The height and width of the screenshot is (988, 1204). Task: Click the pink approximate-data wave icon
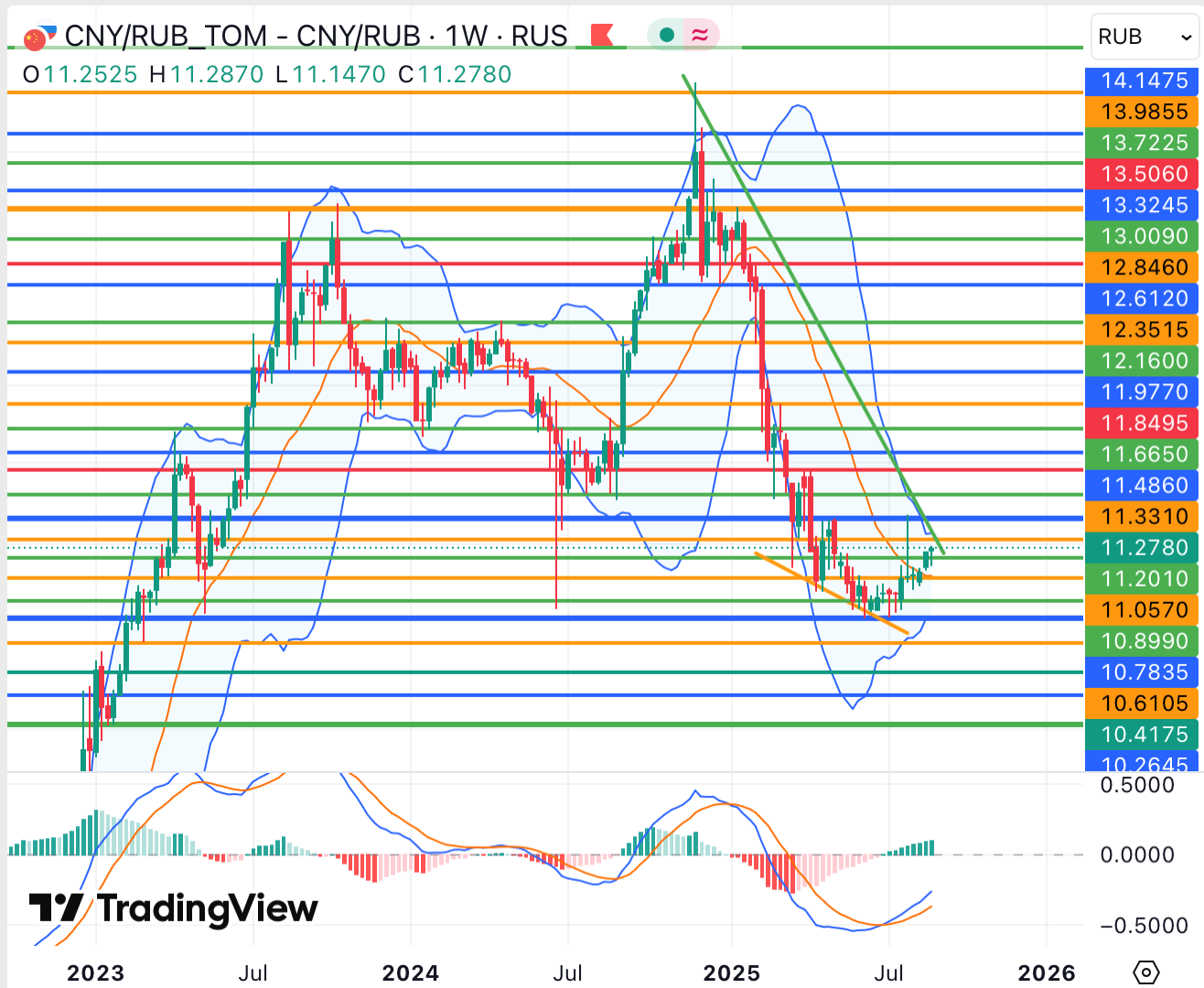(700, 36)
